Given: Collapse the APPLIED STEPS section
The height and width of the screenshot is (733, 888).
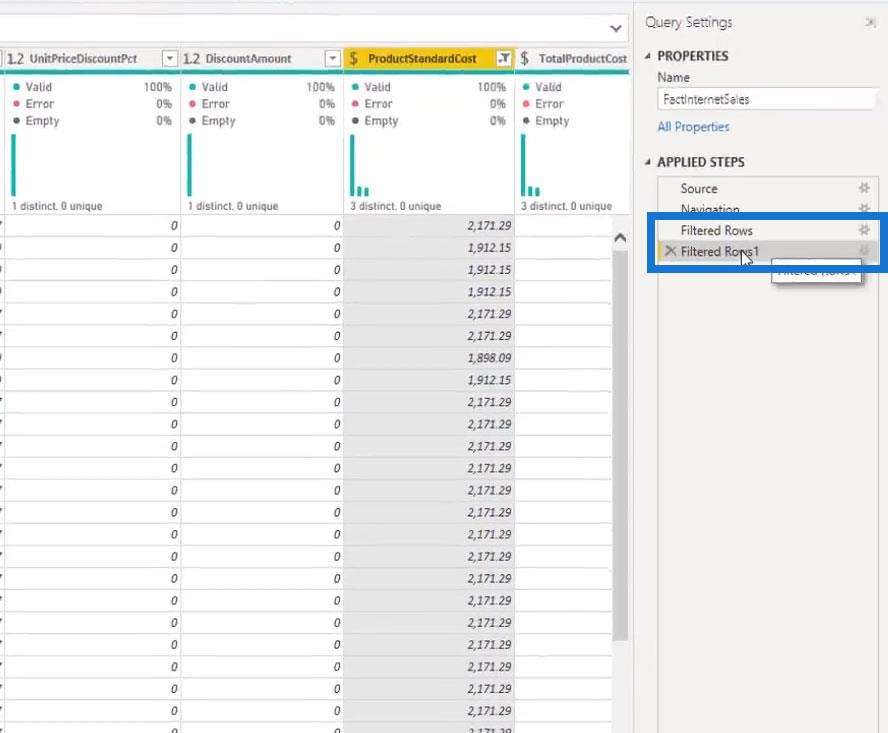Looking at the screenshot, I should [647, 162].
